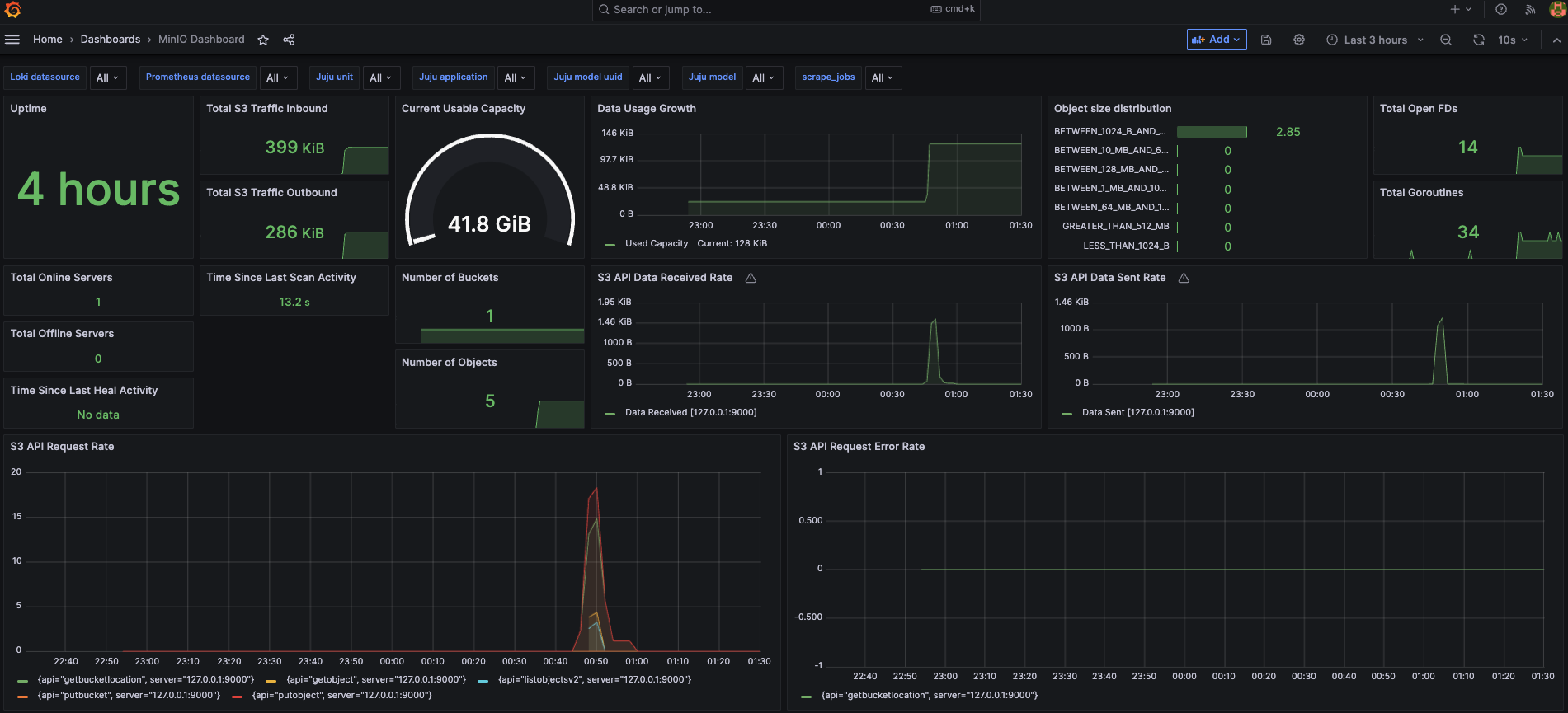The width and height of the screenshot is (1568, 713).
Task: Click warning icon on S3 API Data Sent Rate
Action: (1184, 278)
